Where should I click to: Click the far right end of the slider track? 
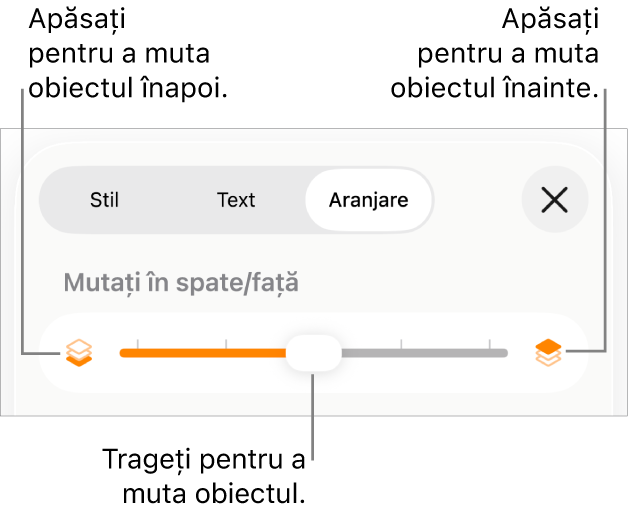pos(505,353)
